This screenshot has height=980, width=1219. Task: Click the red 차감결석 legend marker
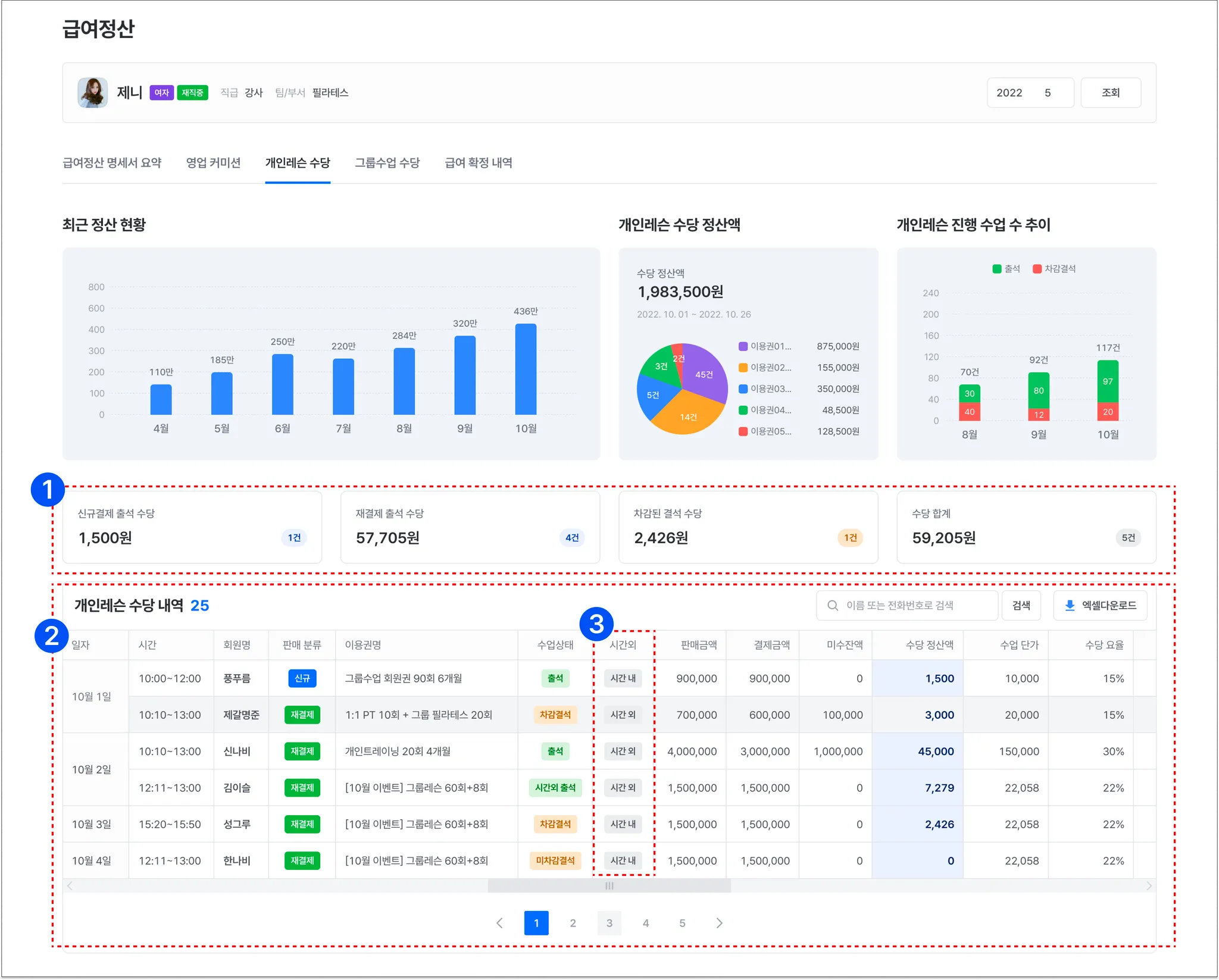[x=1037, y=269]
